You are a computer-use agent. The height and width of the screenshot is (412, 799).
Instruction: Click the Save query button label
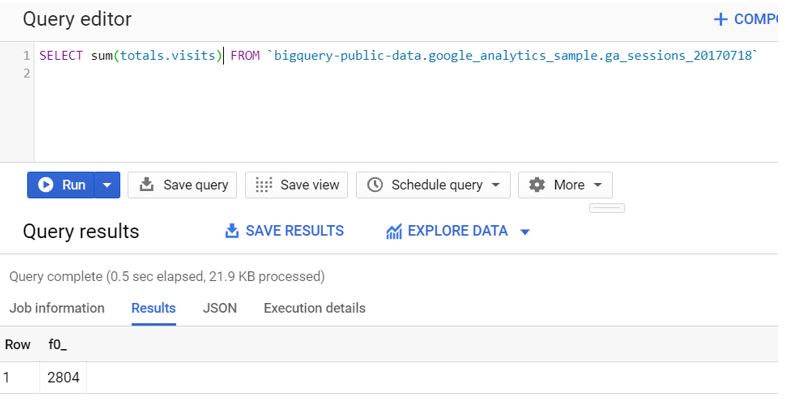[196, 185]
